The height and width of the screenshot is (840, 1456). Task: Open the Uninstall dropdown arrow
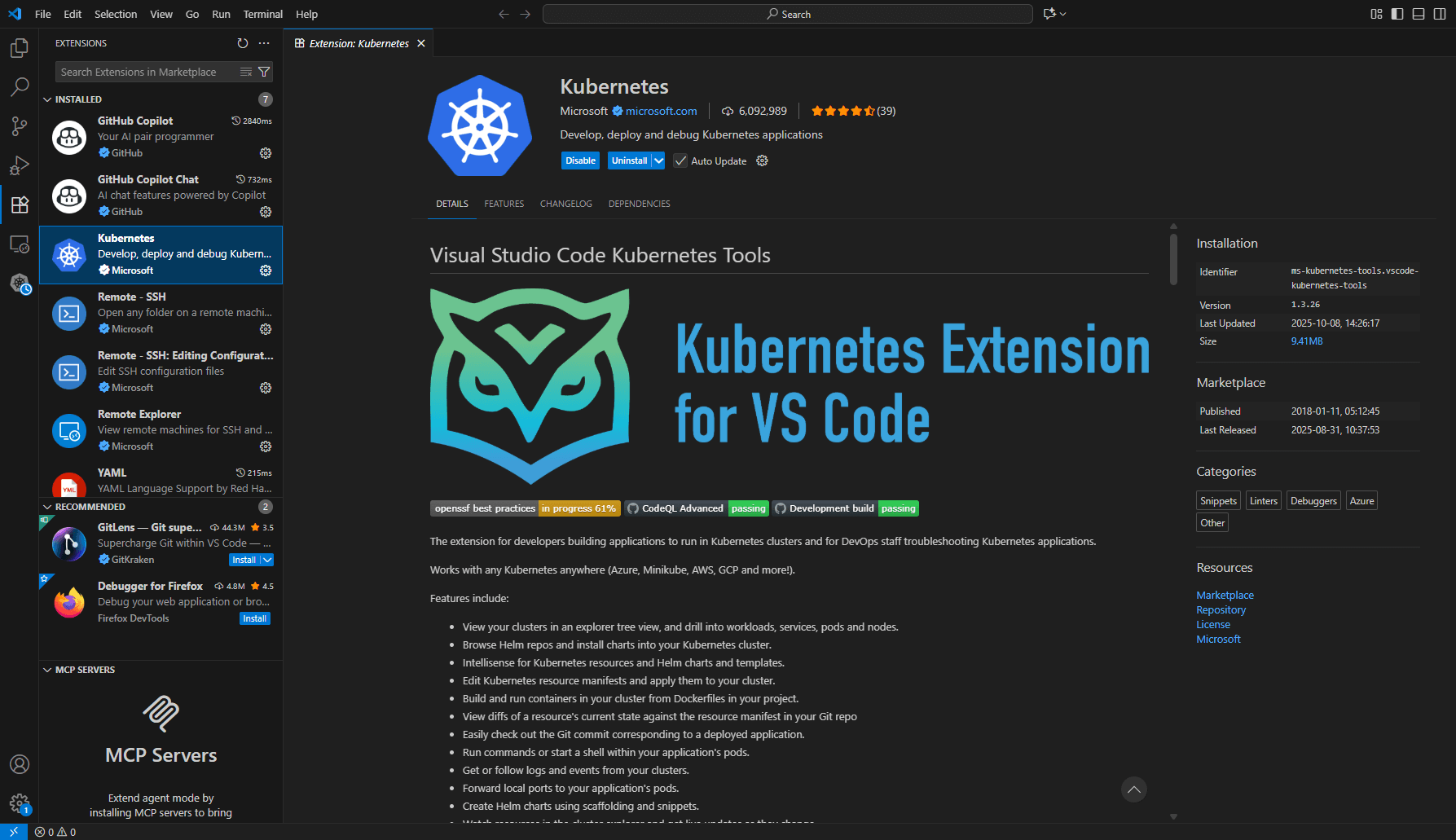(658, 161)
